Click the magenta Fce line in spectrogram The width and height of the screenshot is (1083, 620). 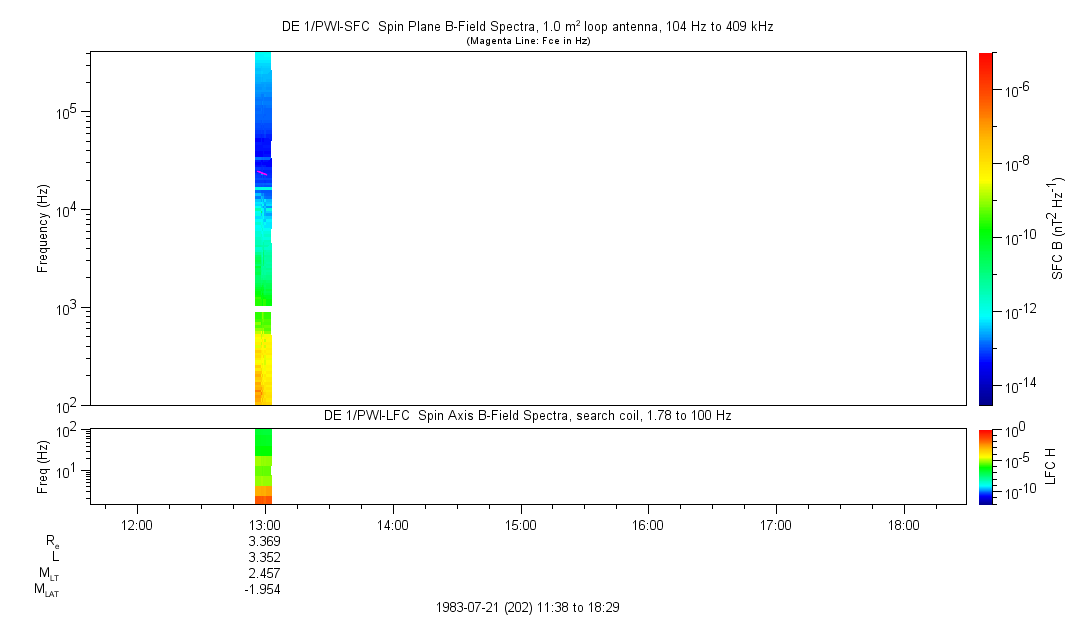[262, 173]
